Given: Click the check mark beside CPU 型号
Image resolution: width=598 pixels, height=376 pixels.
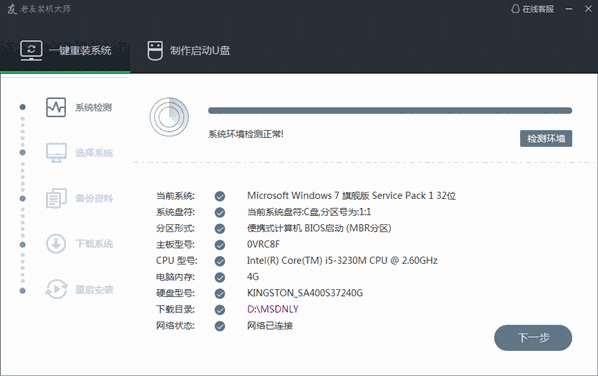Looking at the screenshot, I should point(220,261).
